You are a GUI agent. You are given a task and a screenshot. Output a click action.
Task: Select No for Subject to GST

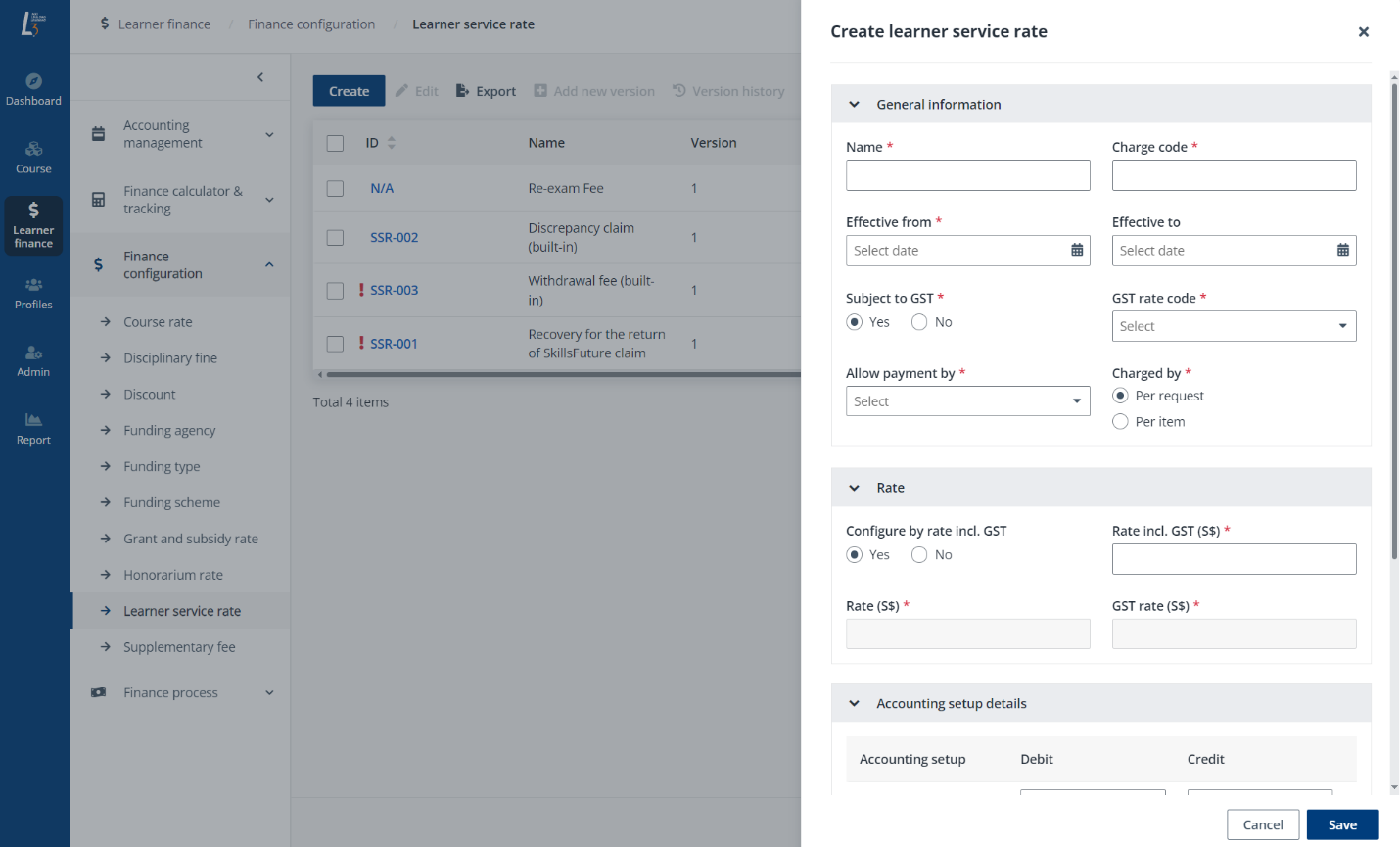[919, 321]
